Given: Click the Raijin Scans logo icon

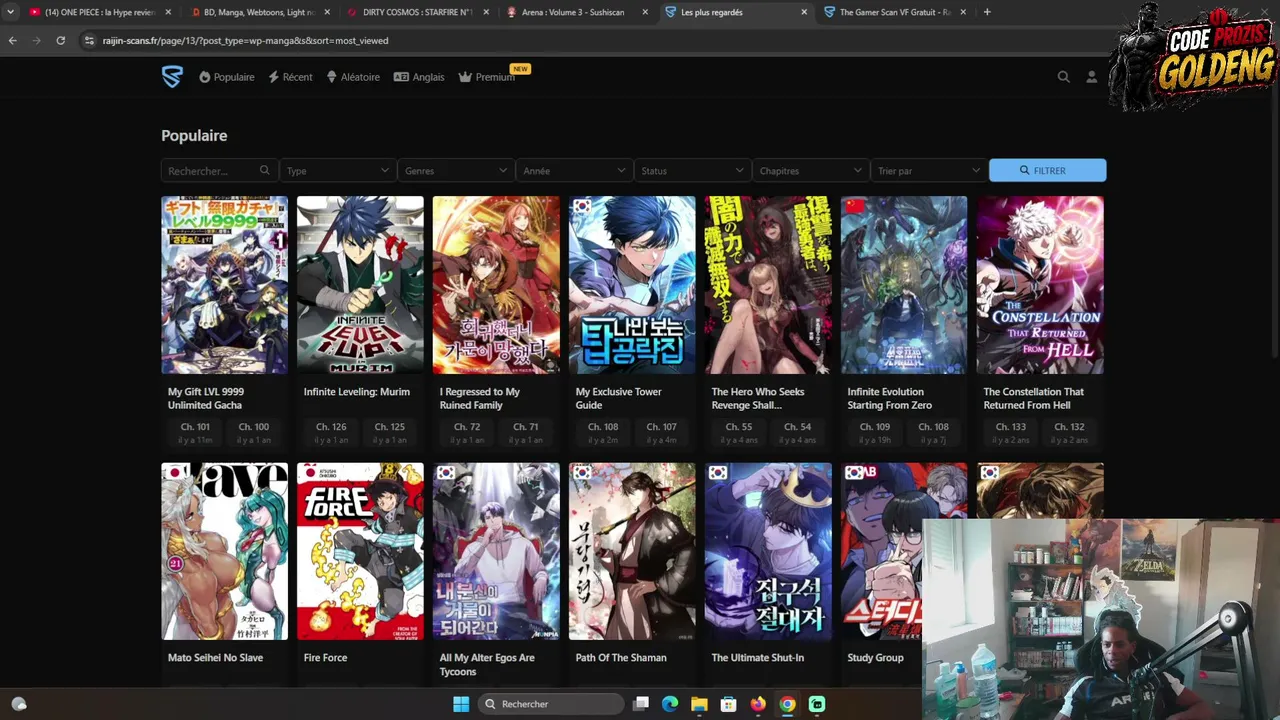Looking at the screenshot, I should click(x=172, y=77).
